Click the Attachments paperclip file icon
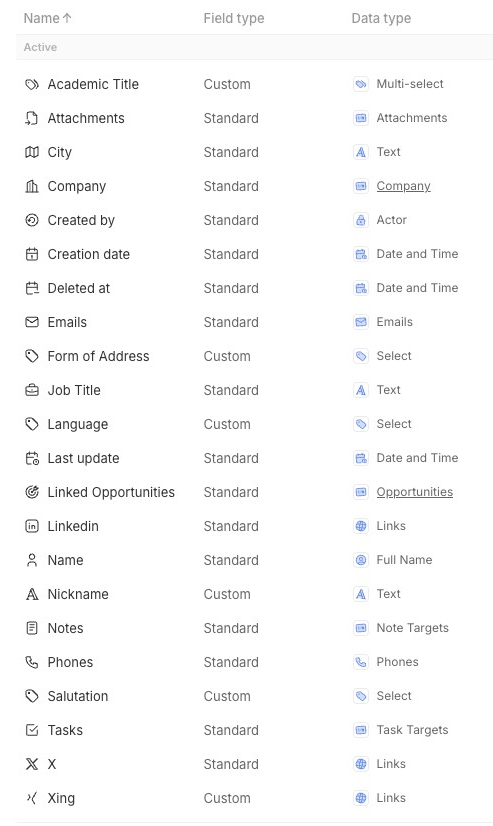 pos(32,118)
